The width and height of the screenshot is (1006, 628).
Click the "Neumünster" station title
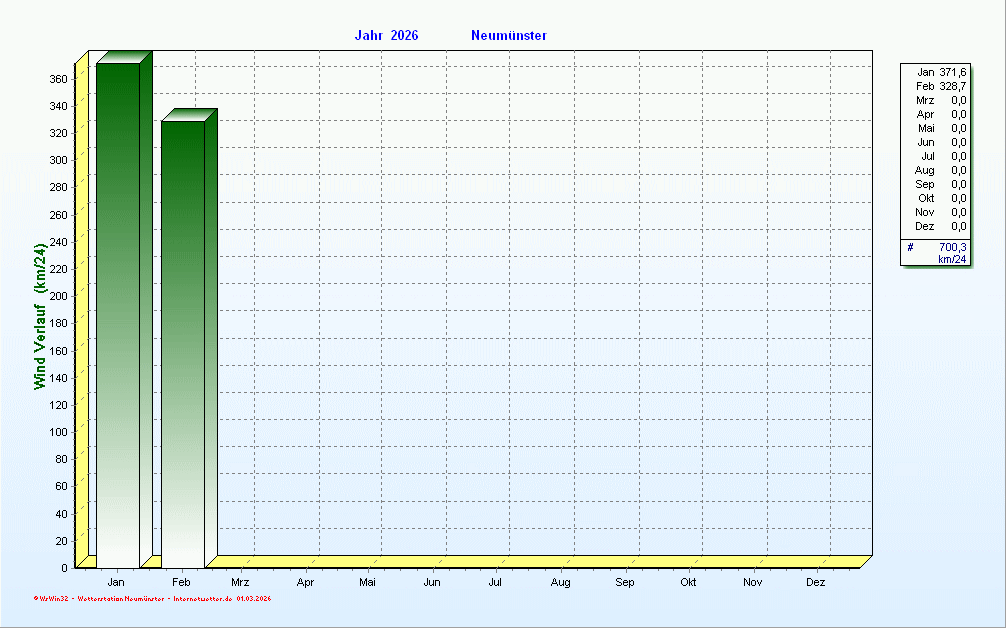[x=508, y=36]
